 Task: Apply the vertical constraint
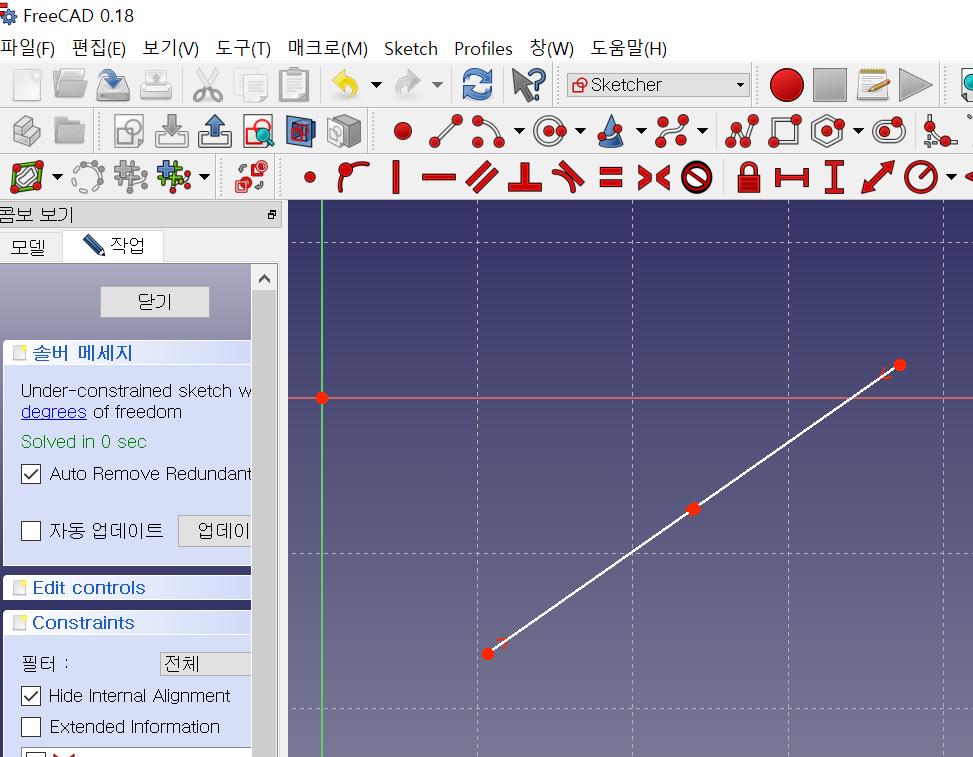396,177
